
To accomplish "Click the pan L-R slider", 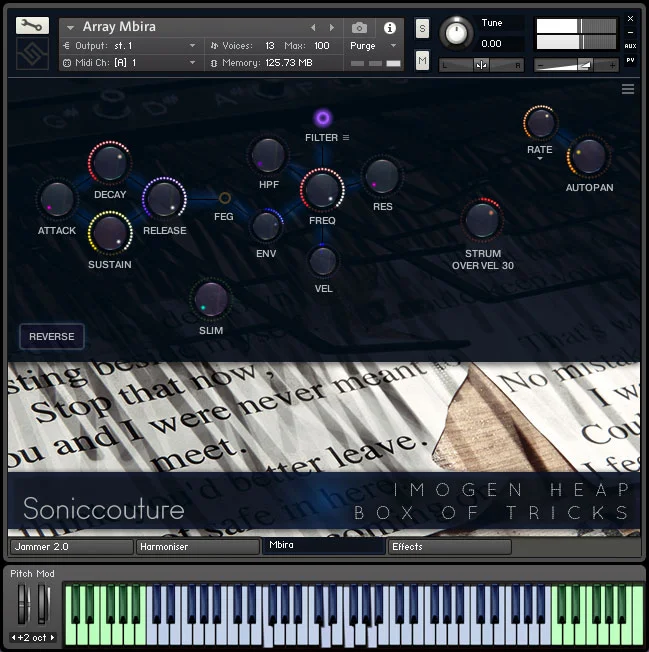I will click(481, 65).
